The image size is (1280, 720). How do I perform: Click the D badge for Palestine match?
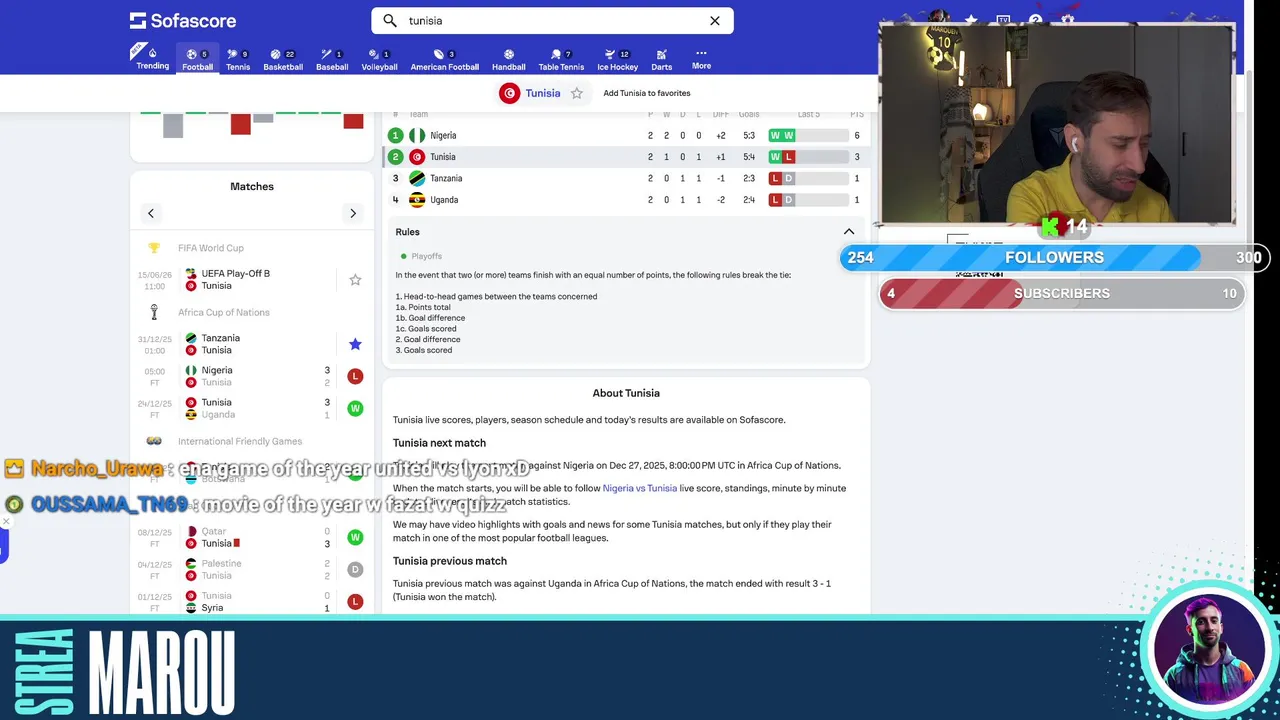tap(355, 569)
